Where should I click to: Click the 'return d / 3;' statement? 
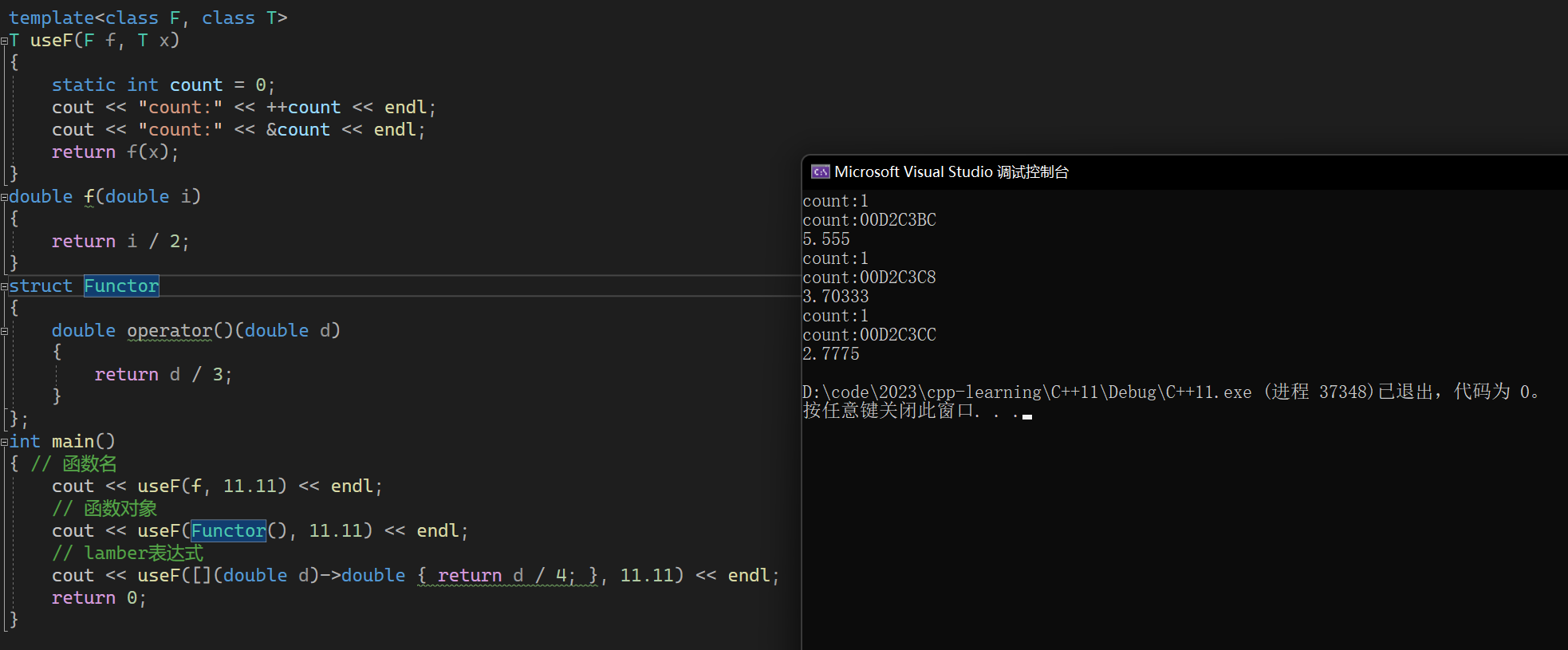click(163, 374)
